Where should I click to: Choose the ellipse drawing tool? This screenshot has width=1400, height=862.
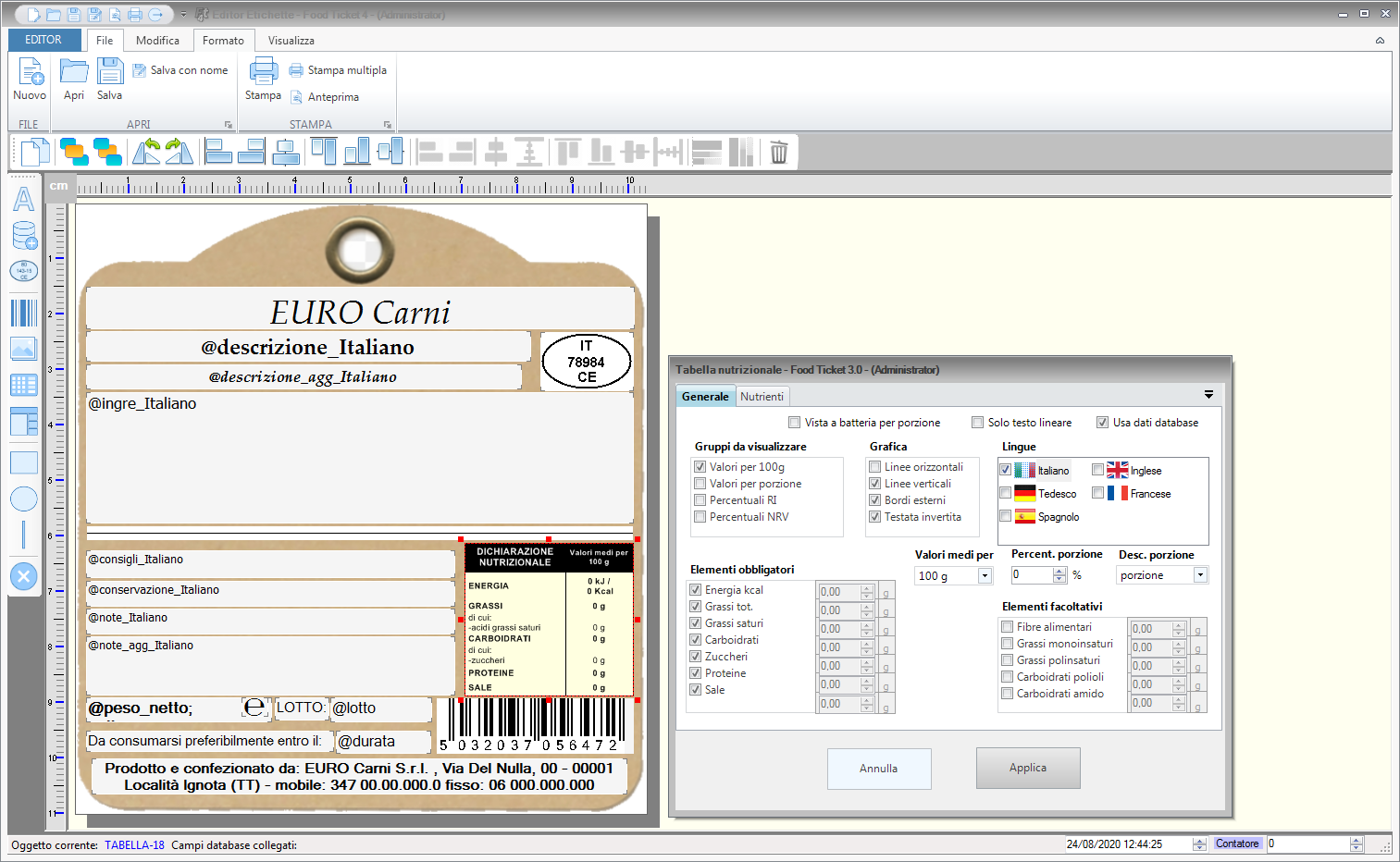23,499
